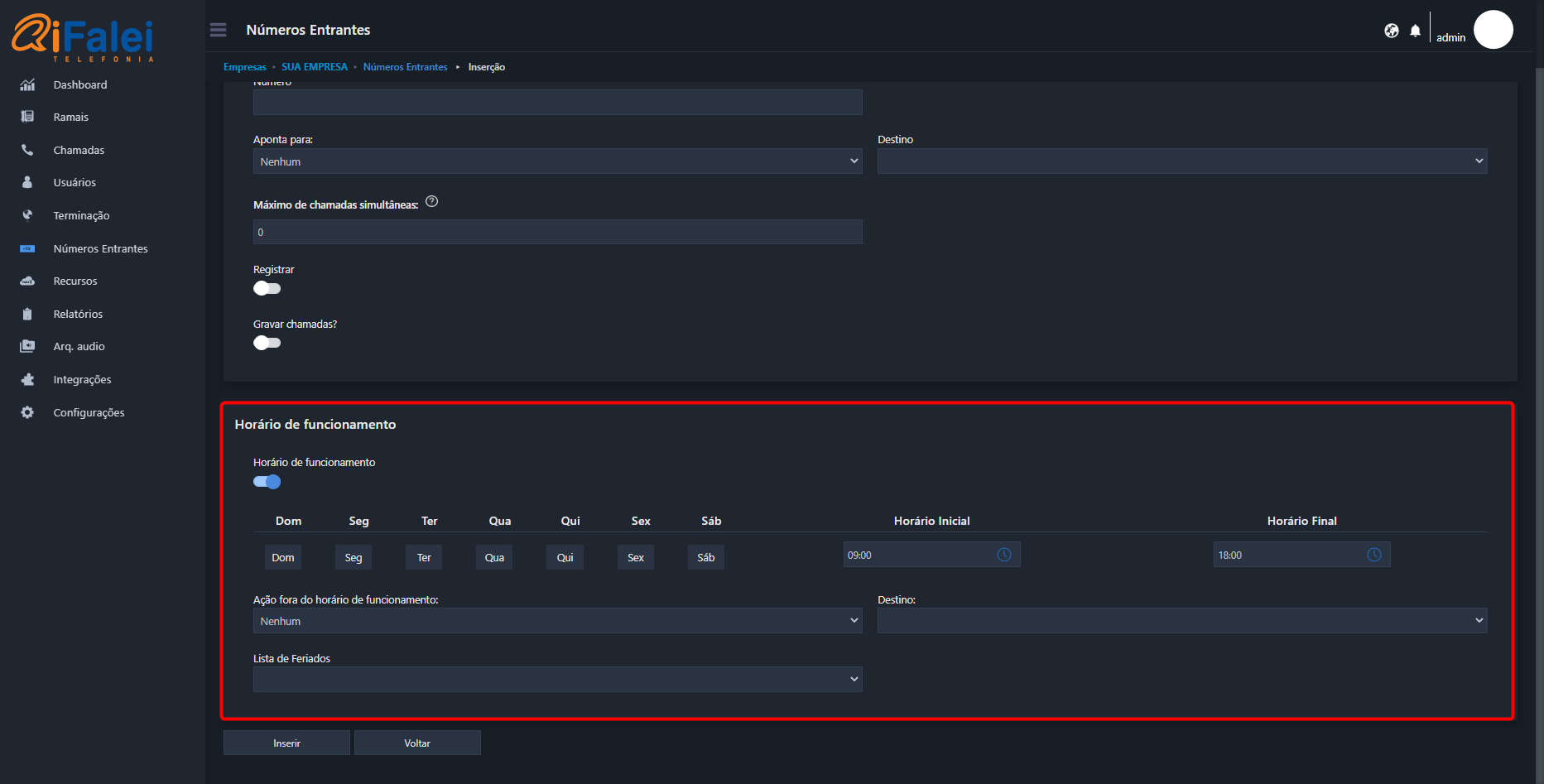Click the help icon beside Máximo de chamadas
Image resolution: width=1544 pixels, height=784 pixels.
tap(431, 202)
